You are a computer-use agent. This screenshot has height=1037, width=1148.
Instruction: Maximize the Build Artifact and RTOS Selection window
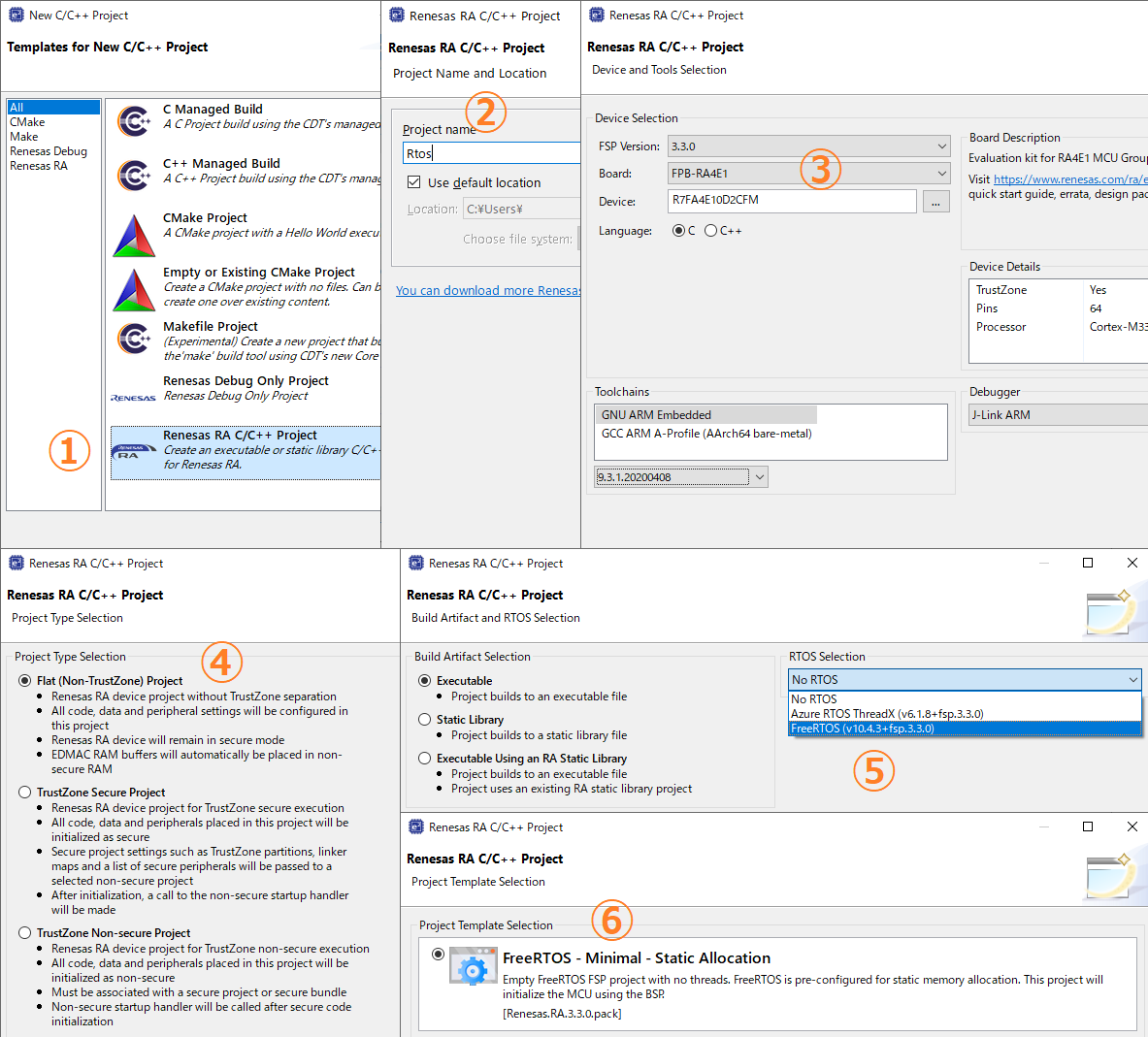1087,562
